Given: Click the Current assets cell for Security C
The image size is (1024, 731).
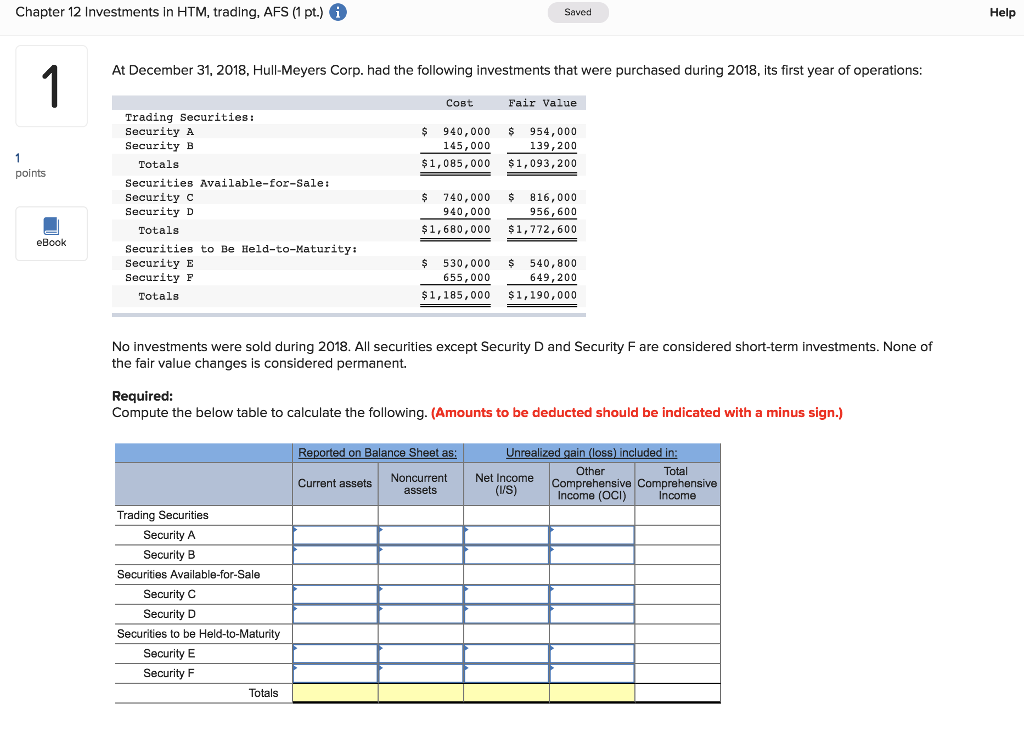Looking at the screenshot, I should click(x=335, y=594).
